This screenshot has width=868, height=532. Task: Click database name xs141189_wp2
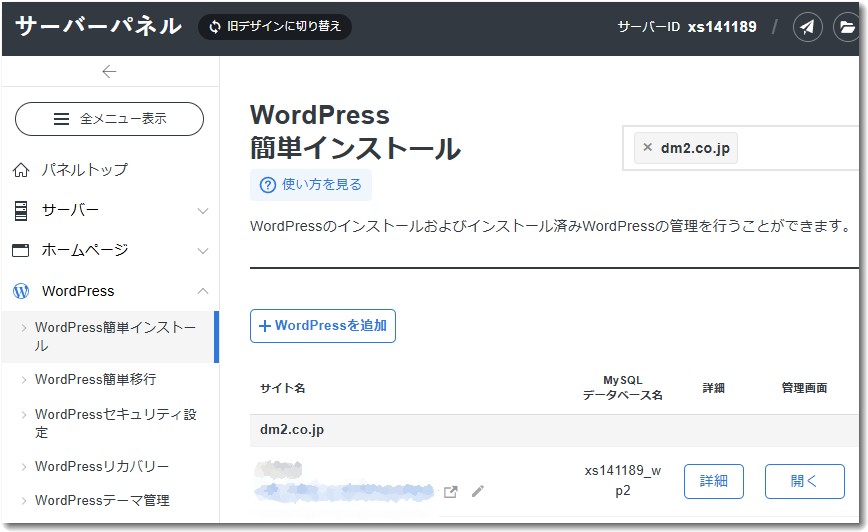[x=623, y=481]
